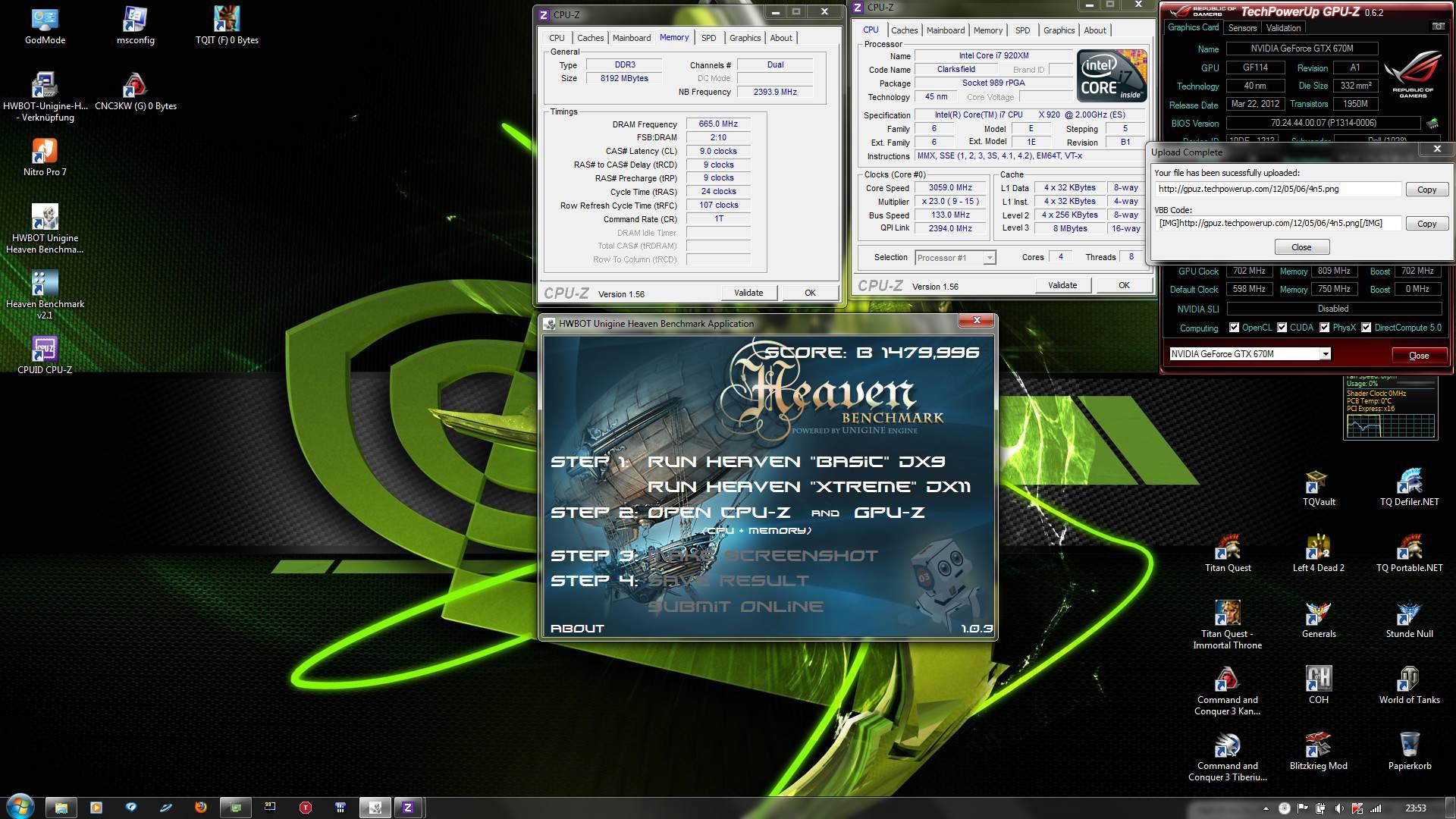This screenshot has width=1456, height=819.
Task: Launch Nitro Pro 7 from the desktop
Action: [x=45, y=158]
